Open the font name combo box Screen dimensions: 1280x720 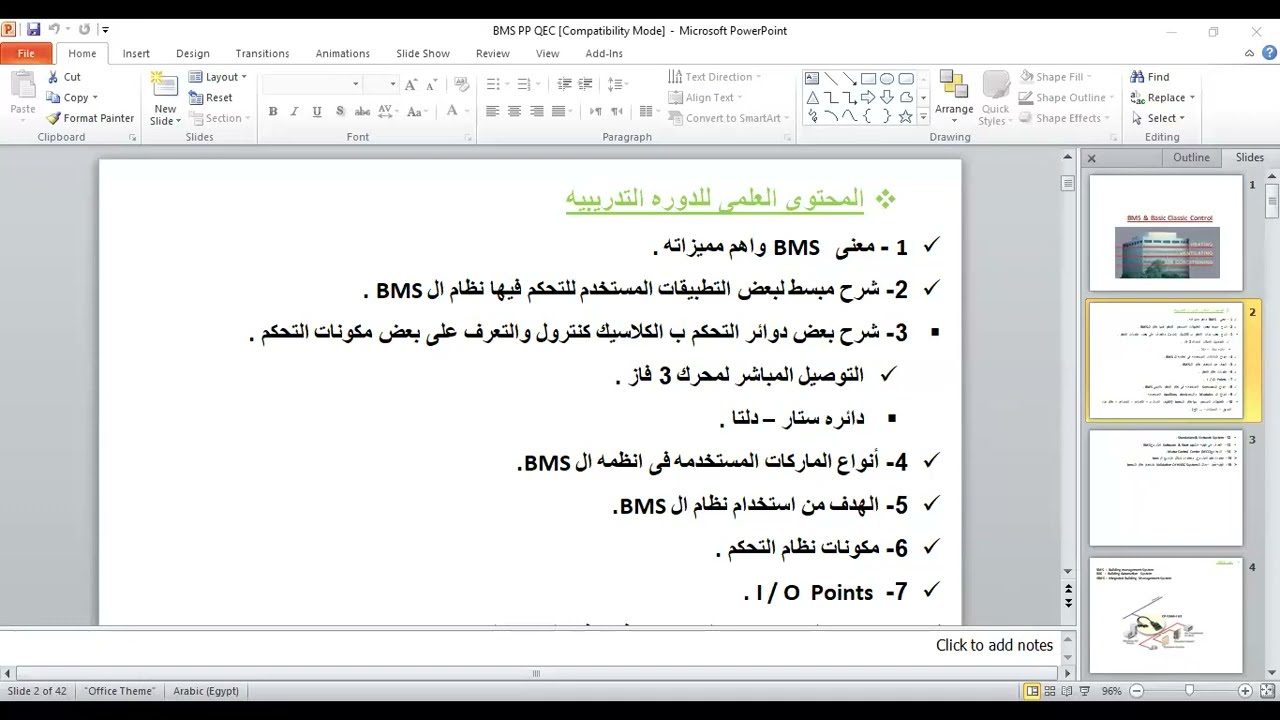[x=311, y=85]
